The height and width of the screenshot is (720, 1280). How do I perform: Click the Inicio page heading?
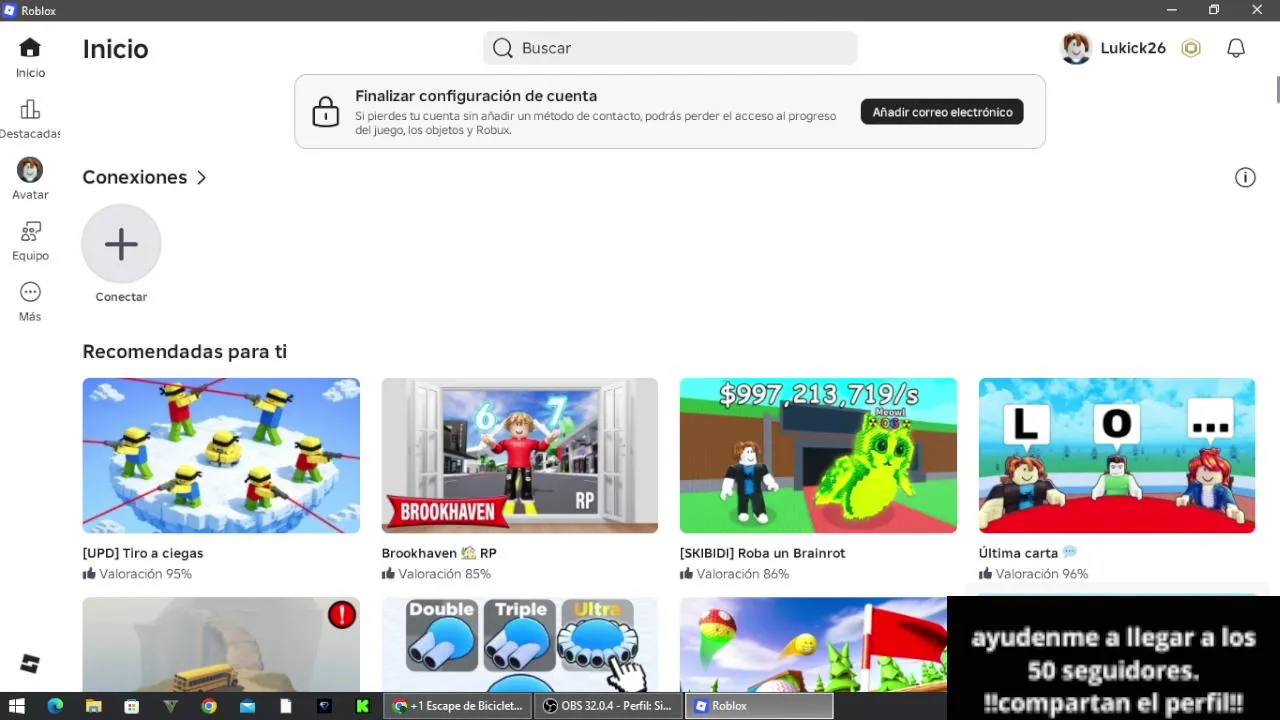[115, 49]
